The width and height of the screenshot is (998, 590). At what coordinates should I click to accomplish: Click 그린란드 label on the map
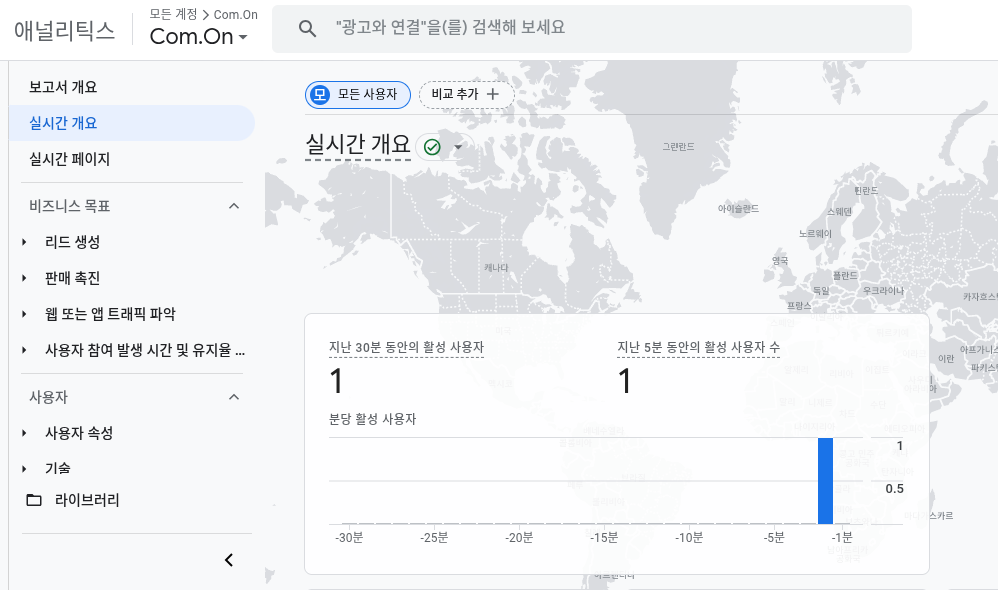(678, 147)
